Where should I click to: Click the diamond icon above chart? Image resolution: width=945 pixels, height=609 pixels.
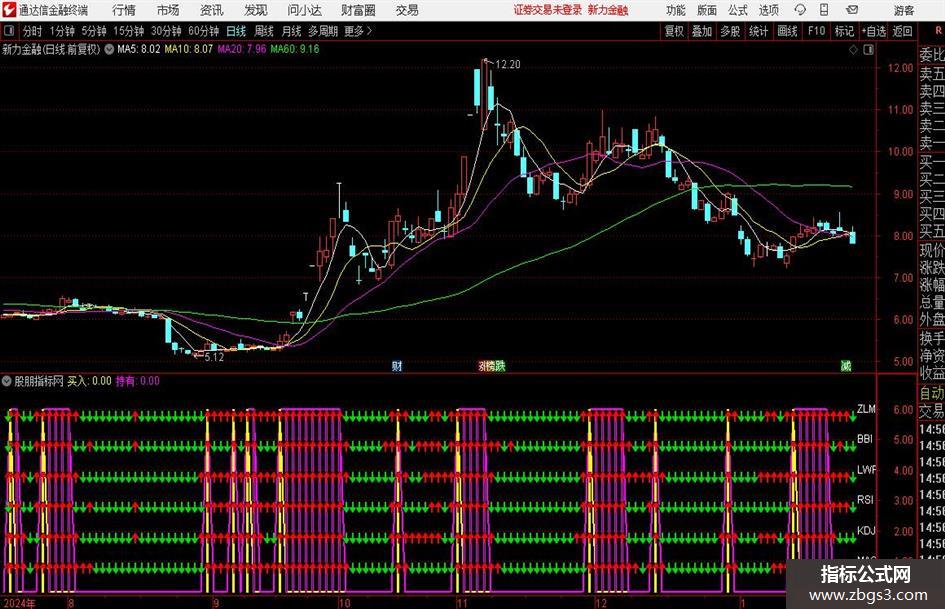click(854, 50)
